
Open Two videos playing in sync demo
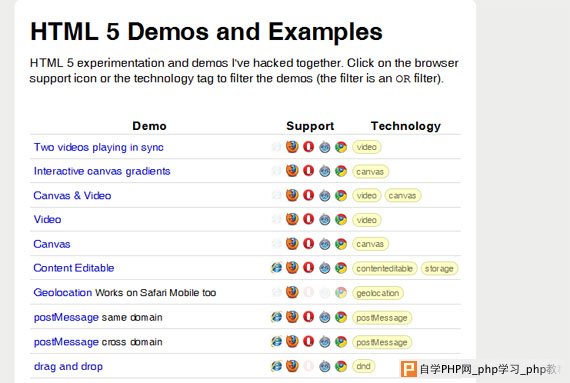click(99, 147)
